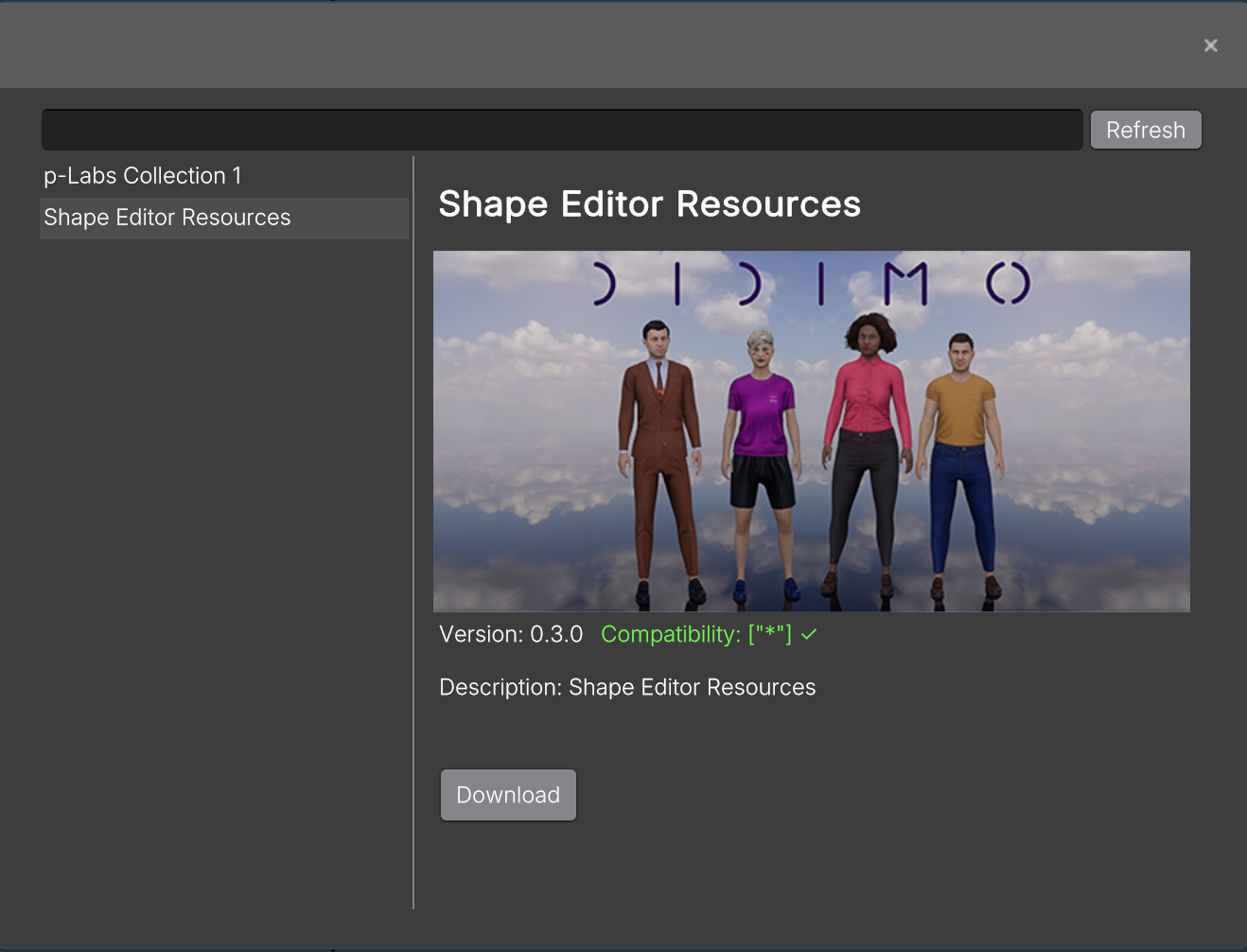Click the Shape Editor Resources heading
The height and width of the screenshot is (952, 1247).
click(x=650, y=204)
